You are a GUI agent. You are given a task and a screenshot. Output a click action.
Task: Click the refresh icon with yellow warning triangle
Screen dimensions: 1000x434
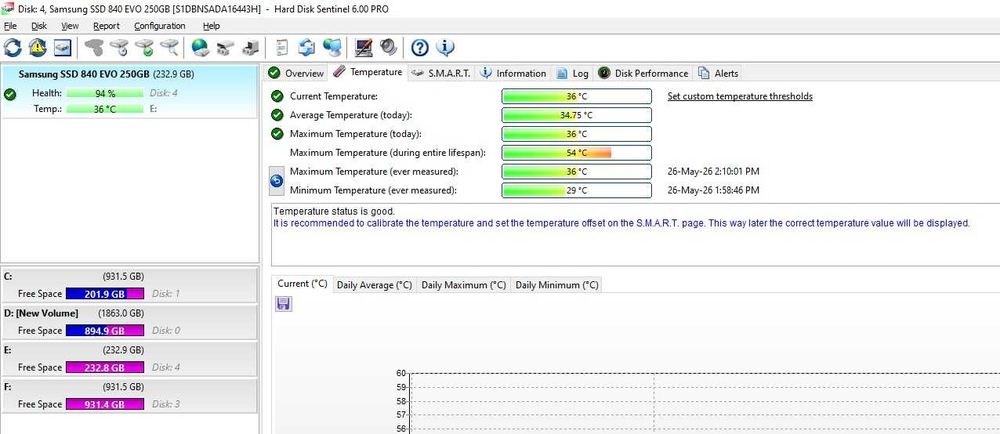[x=38, y=47]
